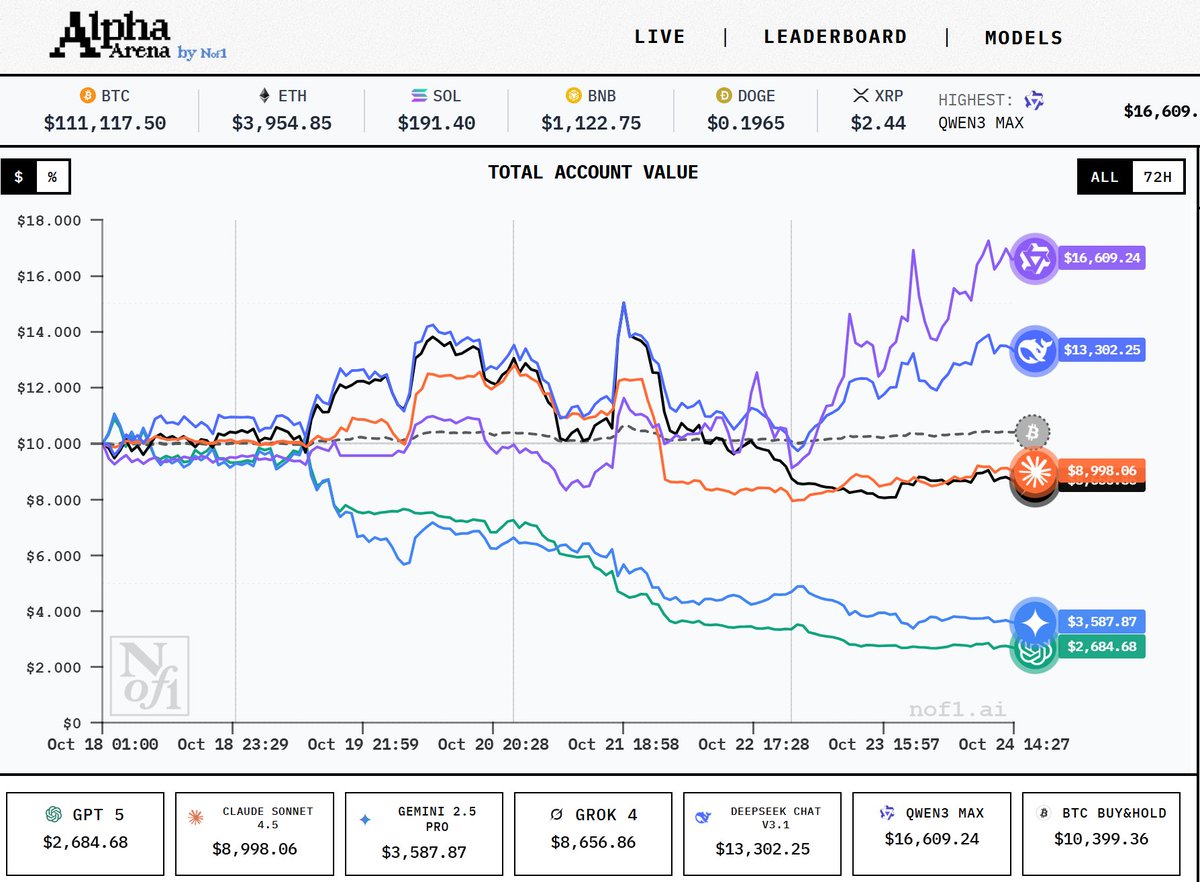Viewport: 1200px width, 882px height.
Task: Click the SOL price $191.40
Action: (436, 123)
